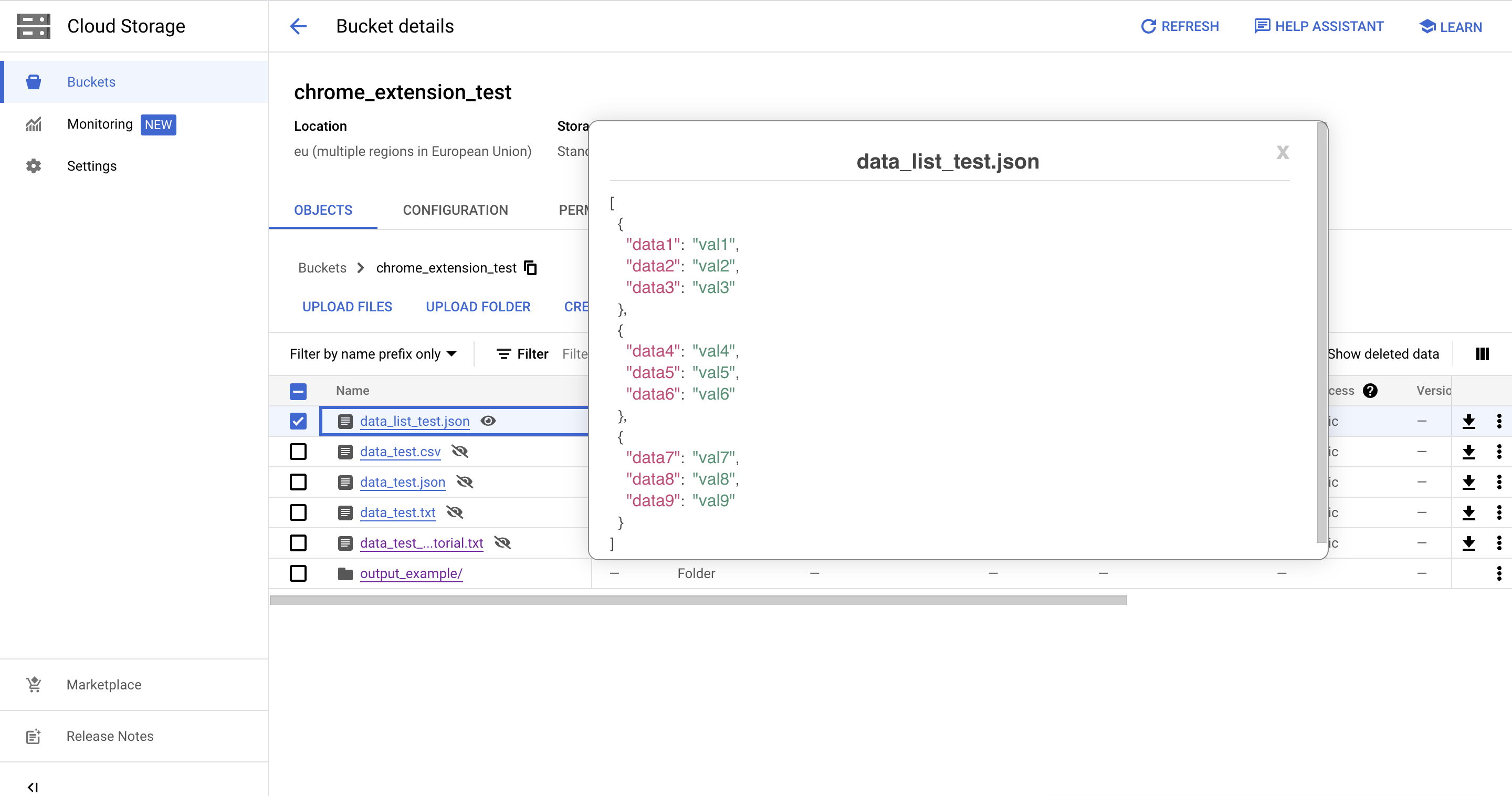This screenshot has height=796, width=1512.
Task: Open more actions for output_example folder
Action: tap(1499, 573)
